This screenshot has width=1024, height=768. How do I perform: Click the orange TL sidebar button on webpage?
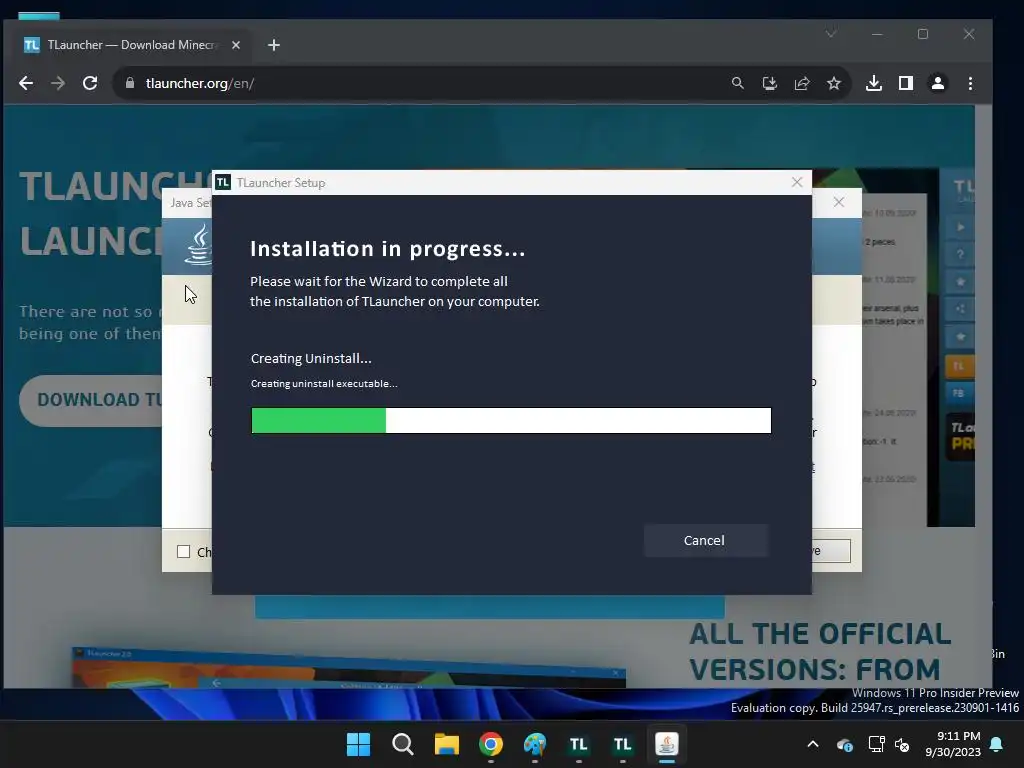click(959, 366)
